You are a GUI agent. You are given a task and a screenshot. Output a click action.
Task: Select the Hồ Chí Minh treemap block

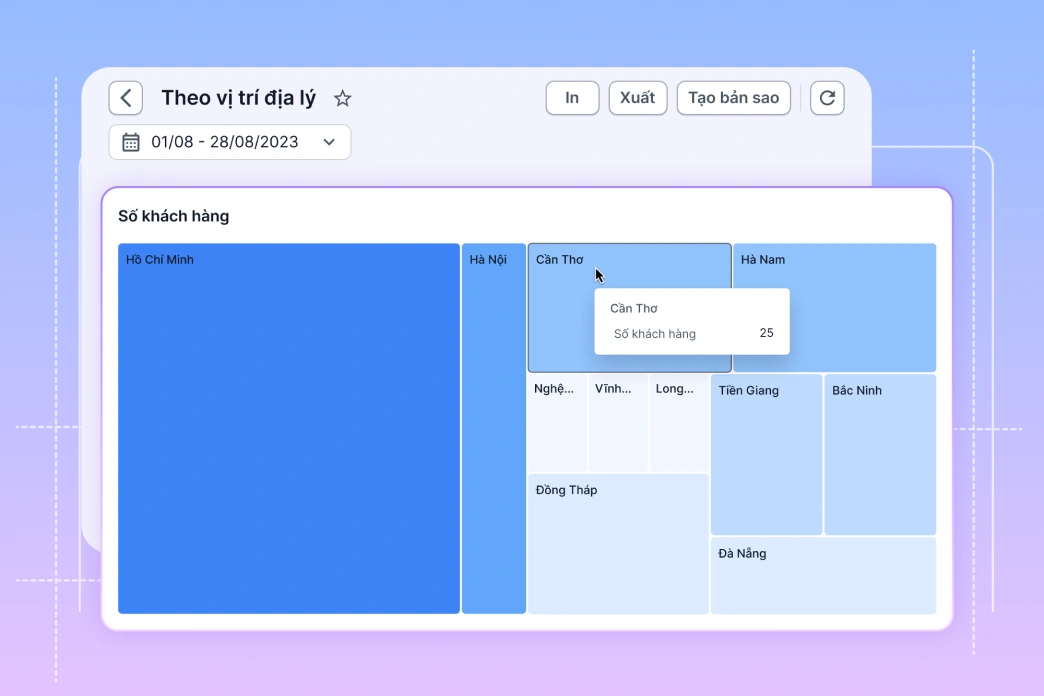point(289,430)
